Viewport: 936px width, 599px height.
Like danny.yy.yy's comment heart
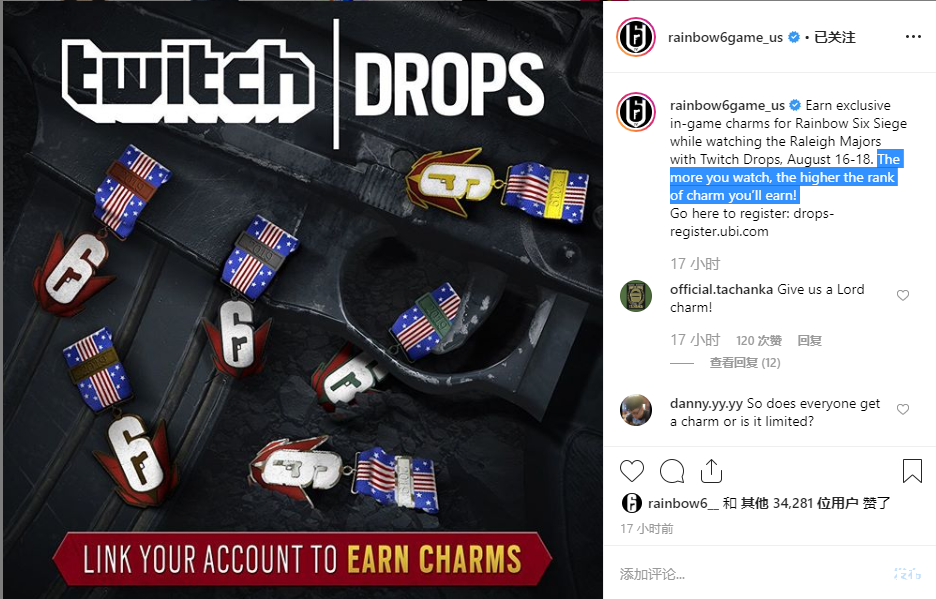[903, 410]
